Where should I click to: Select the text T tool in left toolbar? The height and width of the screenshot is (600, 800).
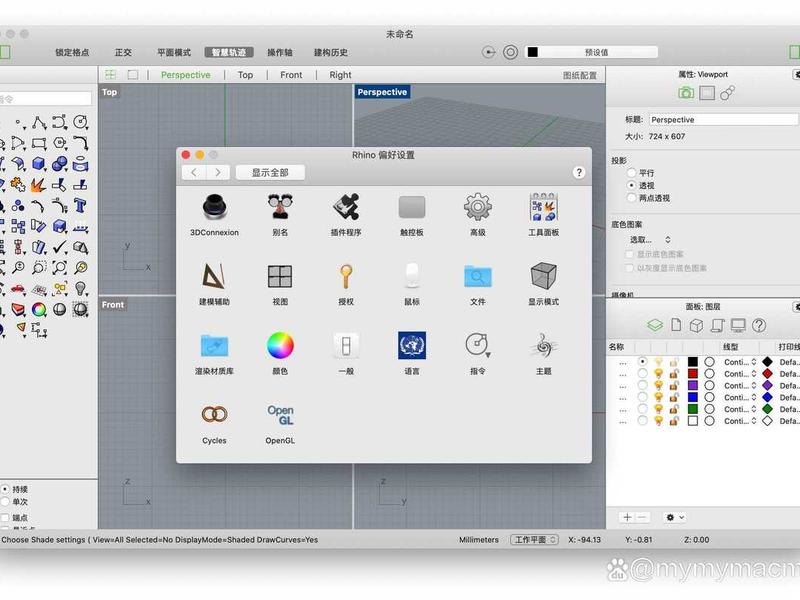click(80, 206)
